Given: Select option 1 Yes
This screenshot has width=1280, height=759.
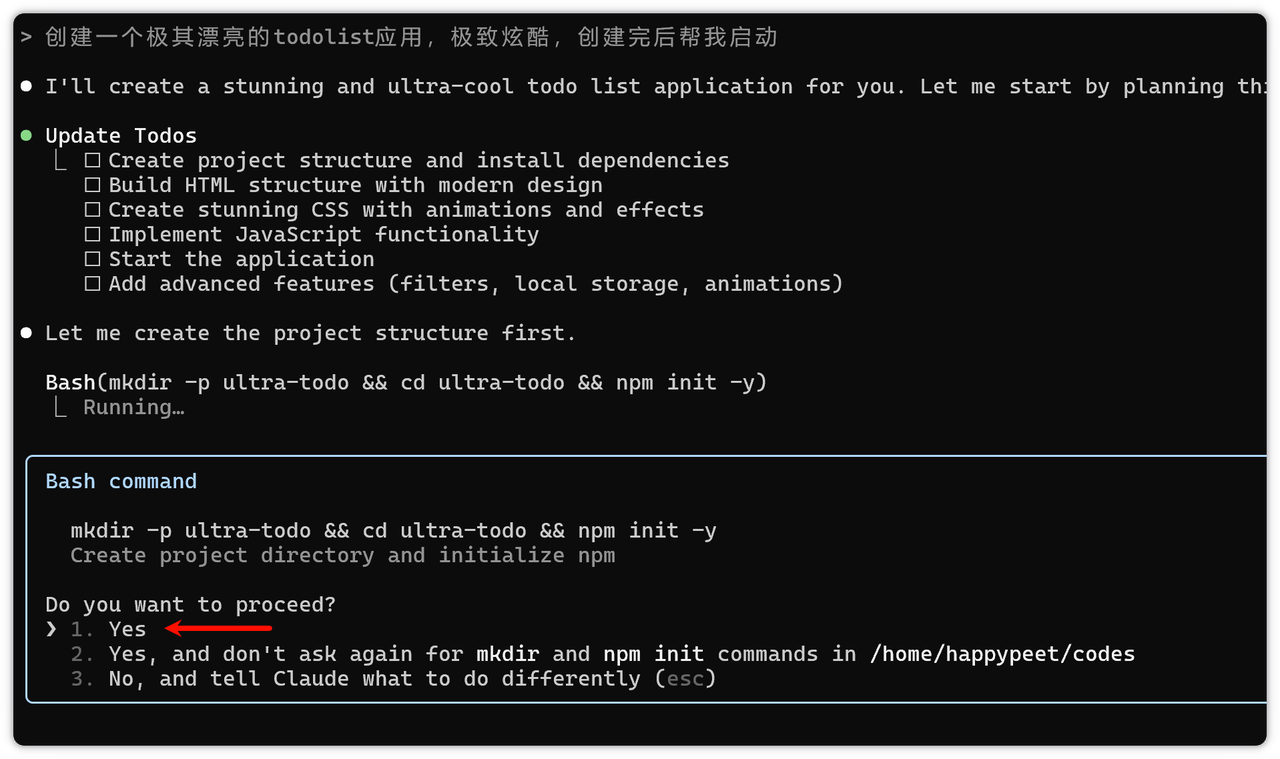Looking at the screenshot, I should click(126, 629).
